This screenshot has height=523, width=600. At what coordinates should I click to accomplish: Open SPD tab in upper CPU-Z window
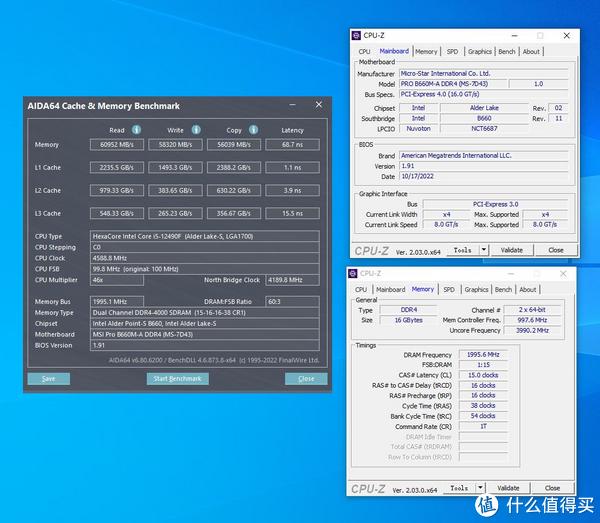[x=452, y=52]
